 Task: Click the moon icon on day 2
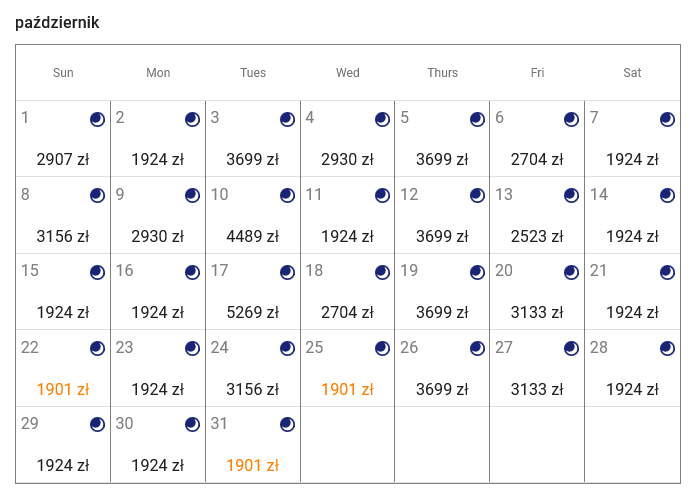pyautogui.click(x=192, y=119)
